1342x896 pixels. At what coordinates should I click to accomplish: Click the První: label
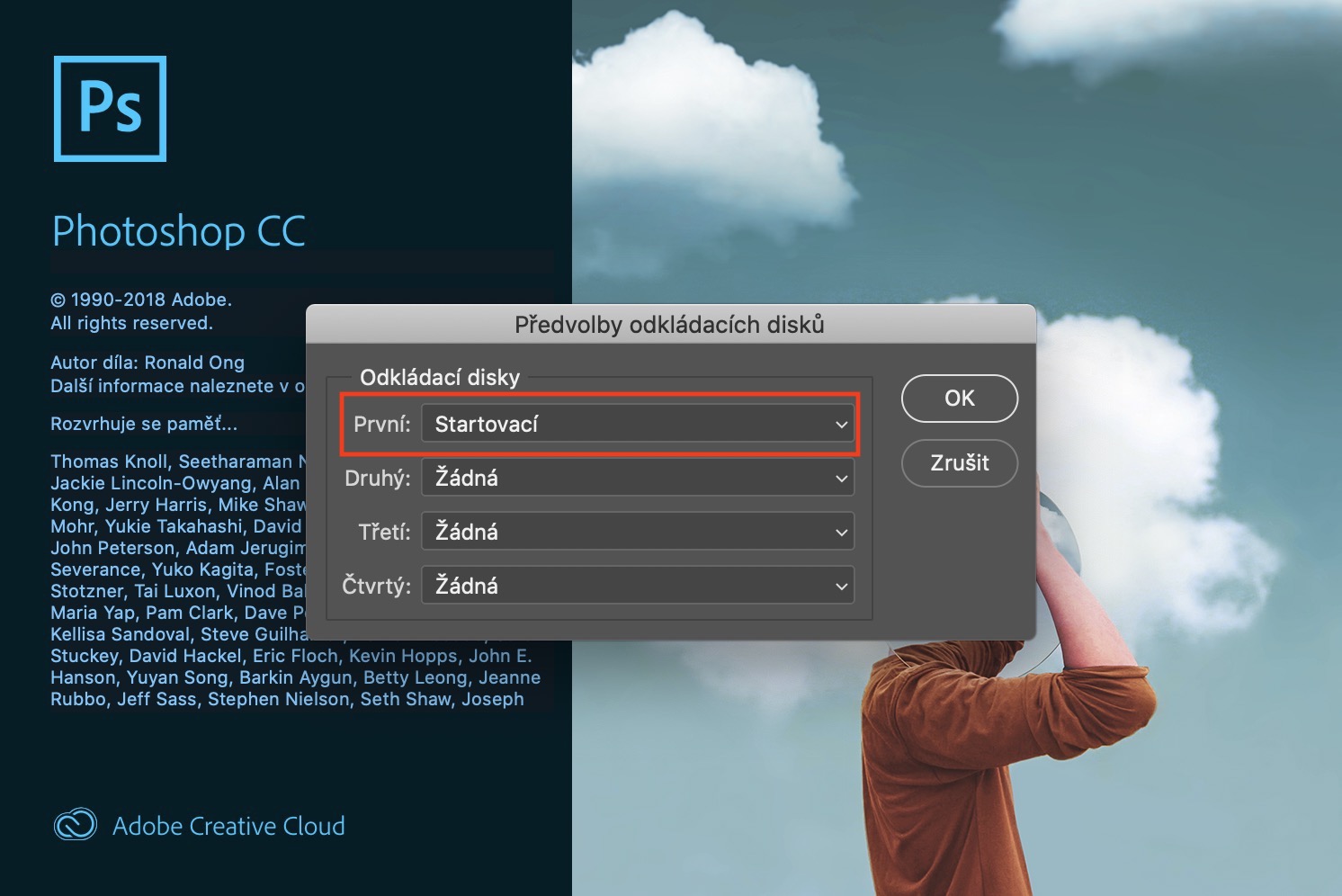coord(382,424)
